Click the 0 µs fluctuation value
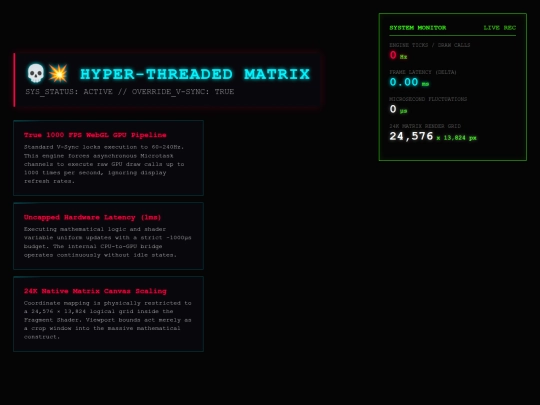The width and height of the screenshot is (540, 405). 398,109
